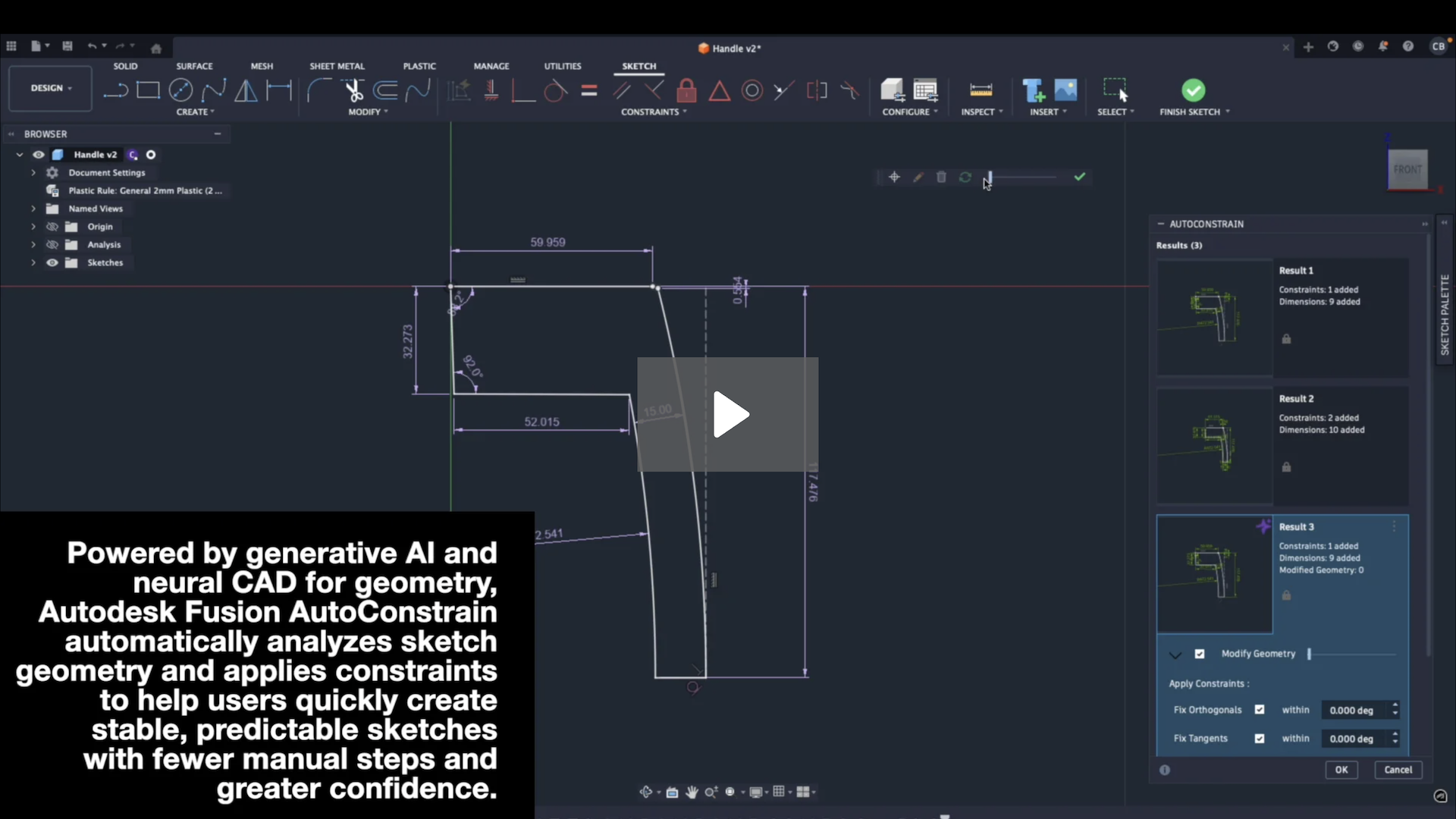Toggle visibility of the Origin folder
Viewport: 1456px width, 819px height.
click(x=52, y=227)
